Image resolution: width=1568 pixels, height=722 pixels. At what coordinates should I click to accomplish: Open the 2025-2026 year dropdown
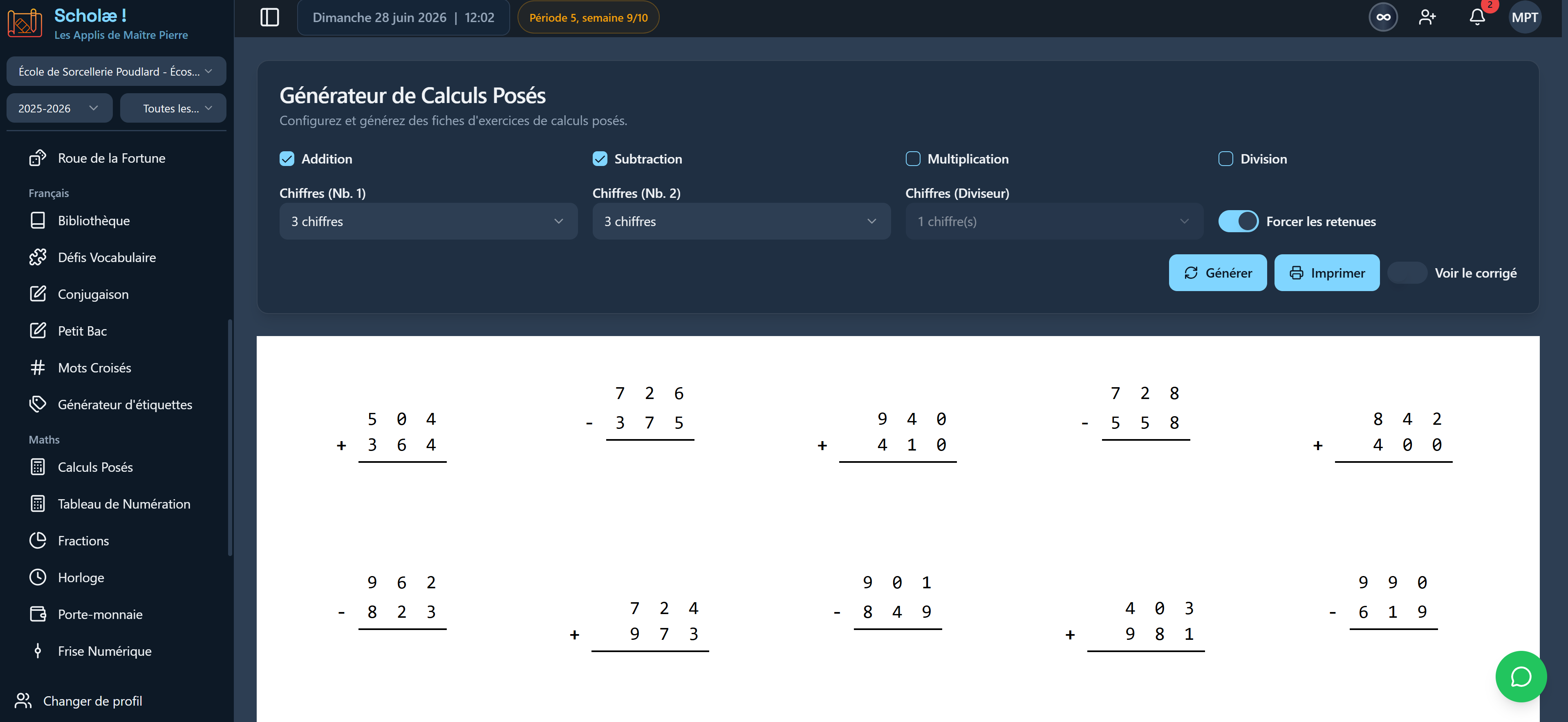coord(59,108)
